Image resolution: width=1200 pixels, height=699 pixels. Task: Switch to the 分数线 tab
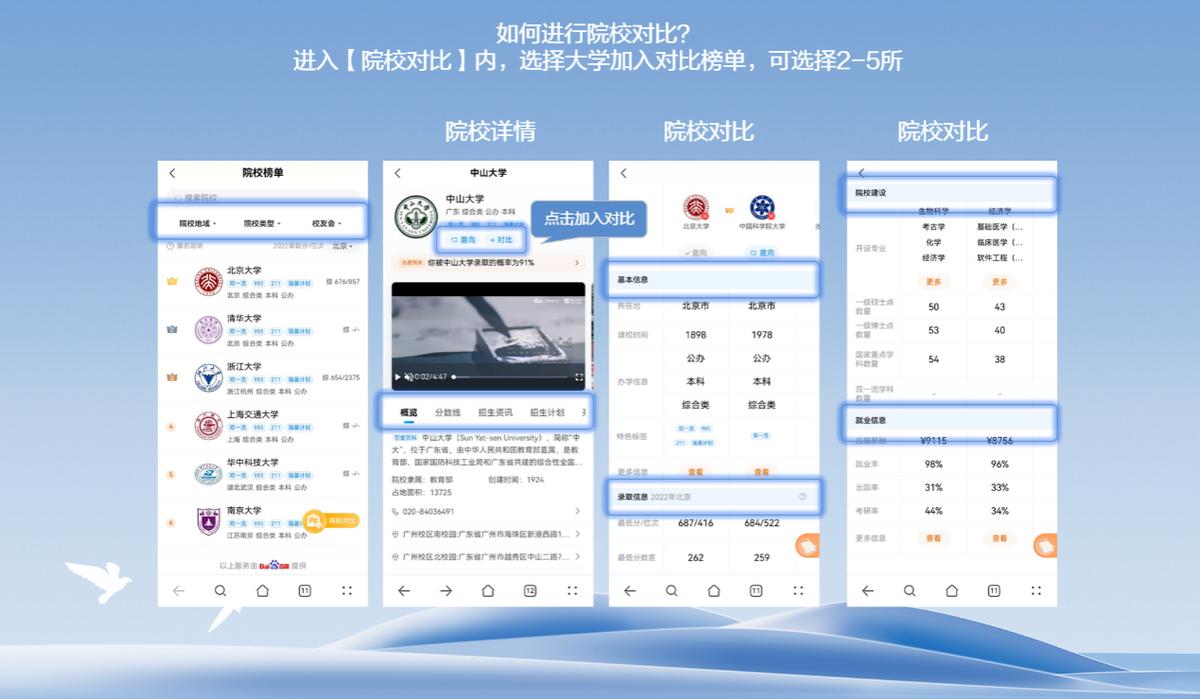tap(446, 412)
